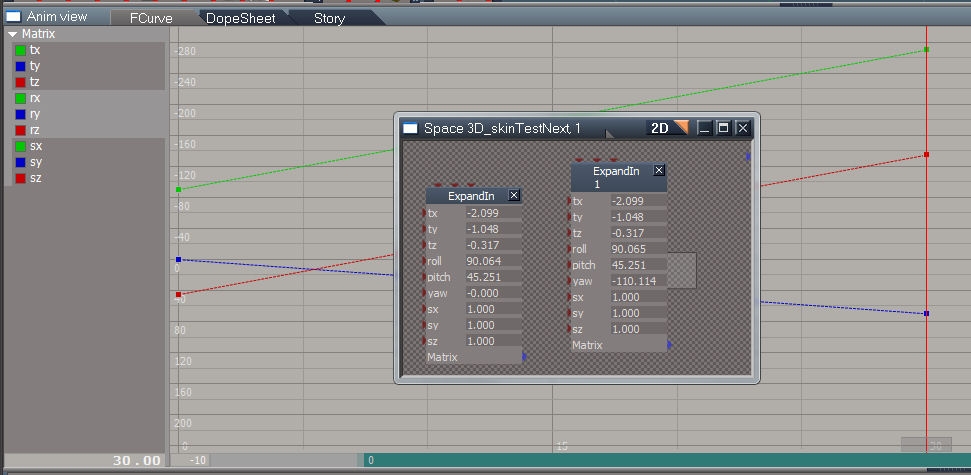Image resolution: width=971 pixels, height=475 pixels.
Task: Click the sz input pin of ExpandIn
Action: click(424, 341)
